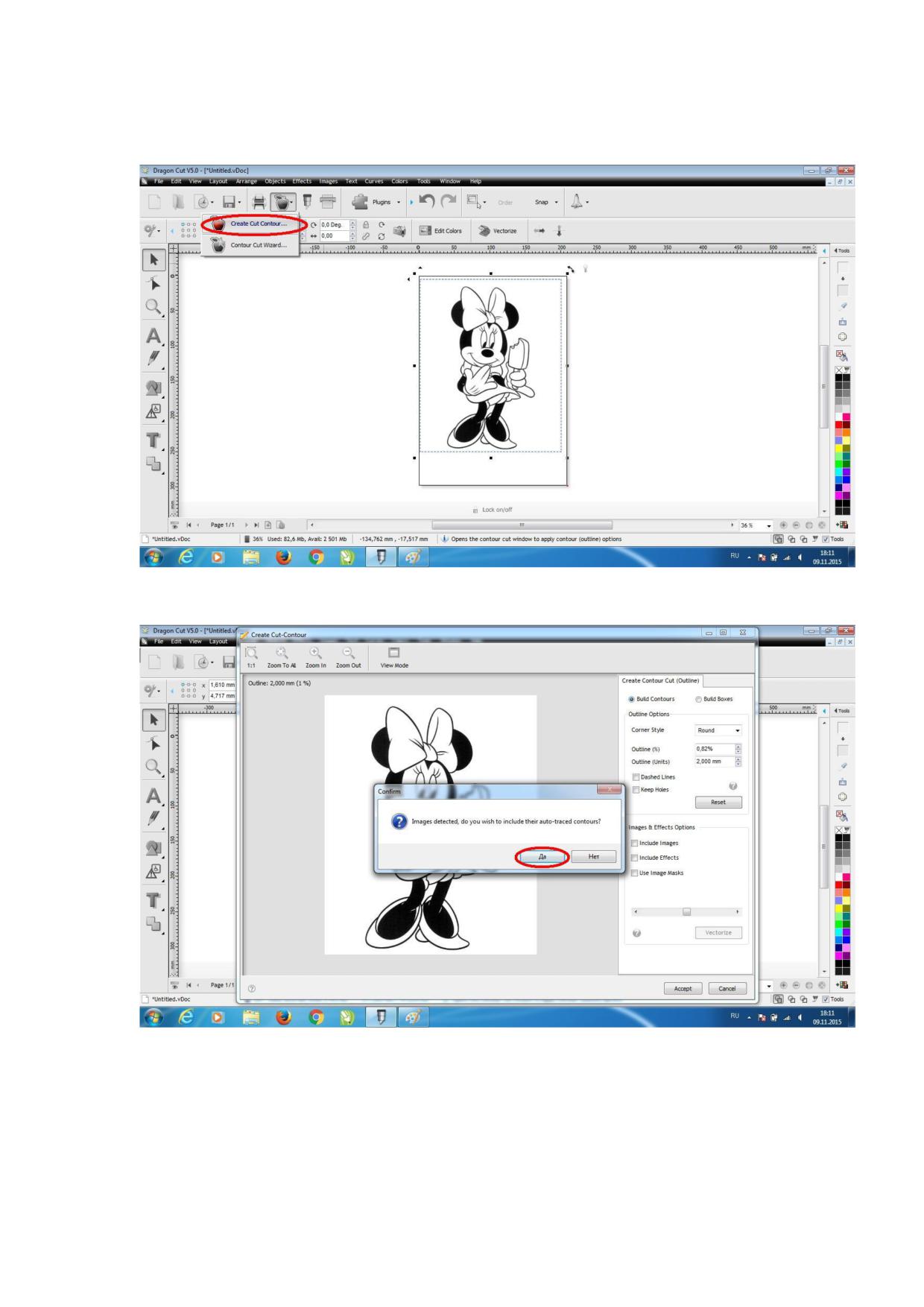The height and width of the screenshot is (1307, 924).
Task: Click the help icon beside Keep Holes
Action: tap(732, 786)
